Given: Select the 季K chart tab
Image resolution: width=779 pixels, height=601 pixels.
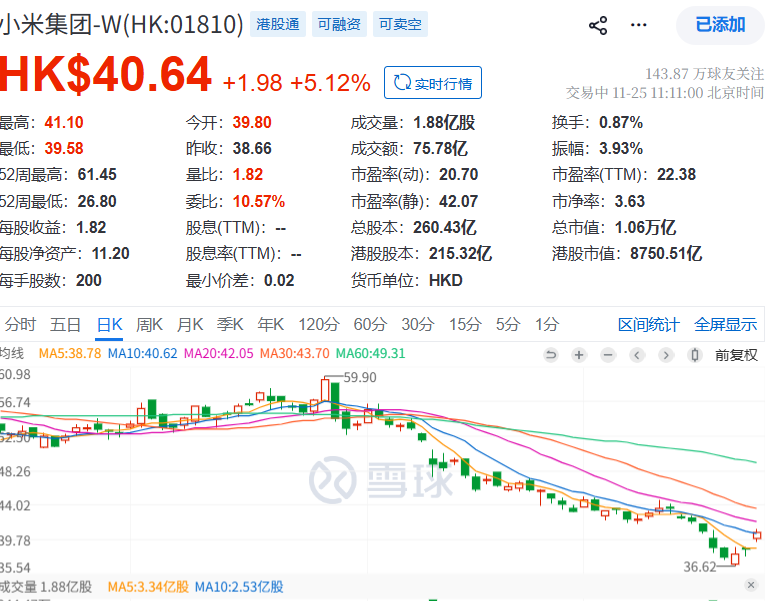Looking at the screenshot, I should point(230,324).
